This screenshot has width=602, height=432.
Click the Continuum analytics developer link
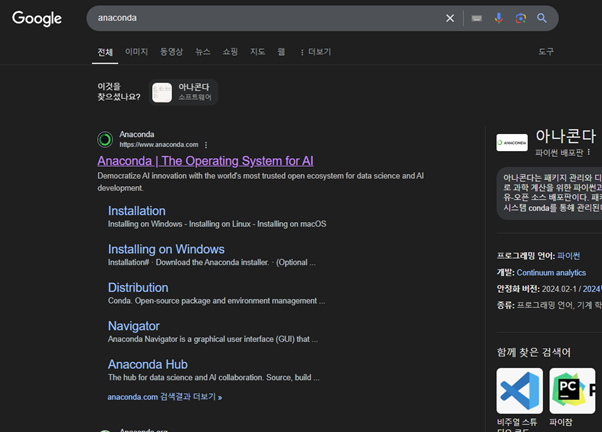[551, 273]
